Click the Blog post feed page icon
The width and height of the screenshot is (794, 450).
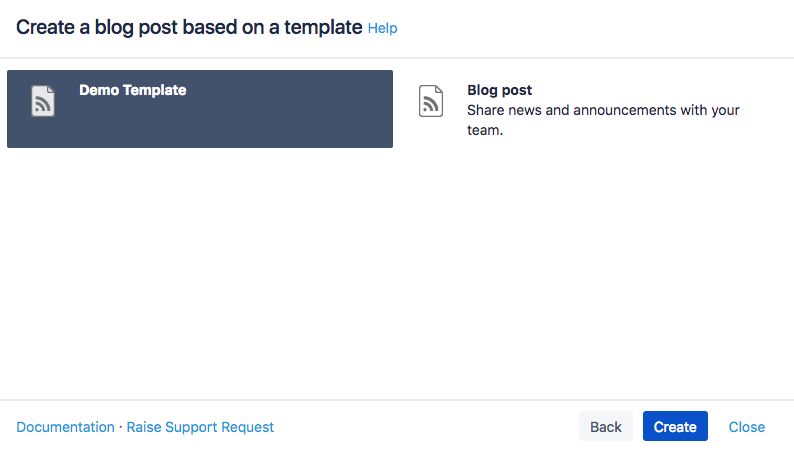(431, 101)
